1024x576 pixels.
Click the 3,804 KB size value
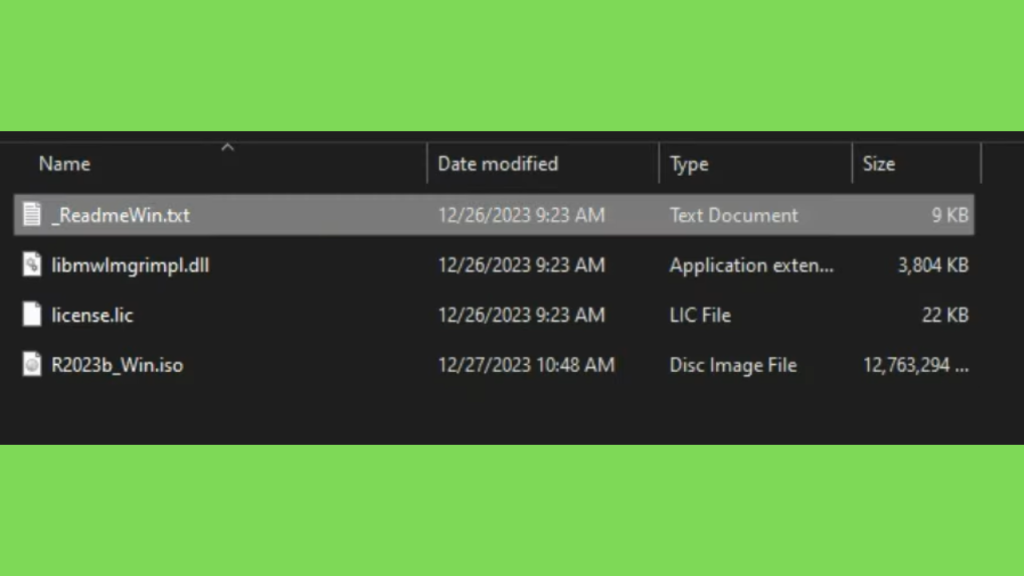(x=933, y=265)
